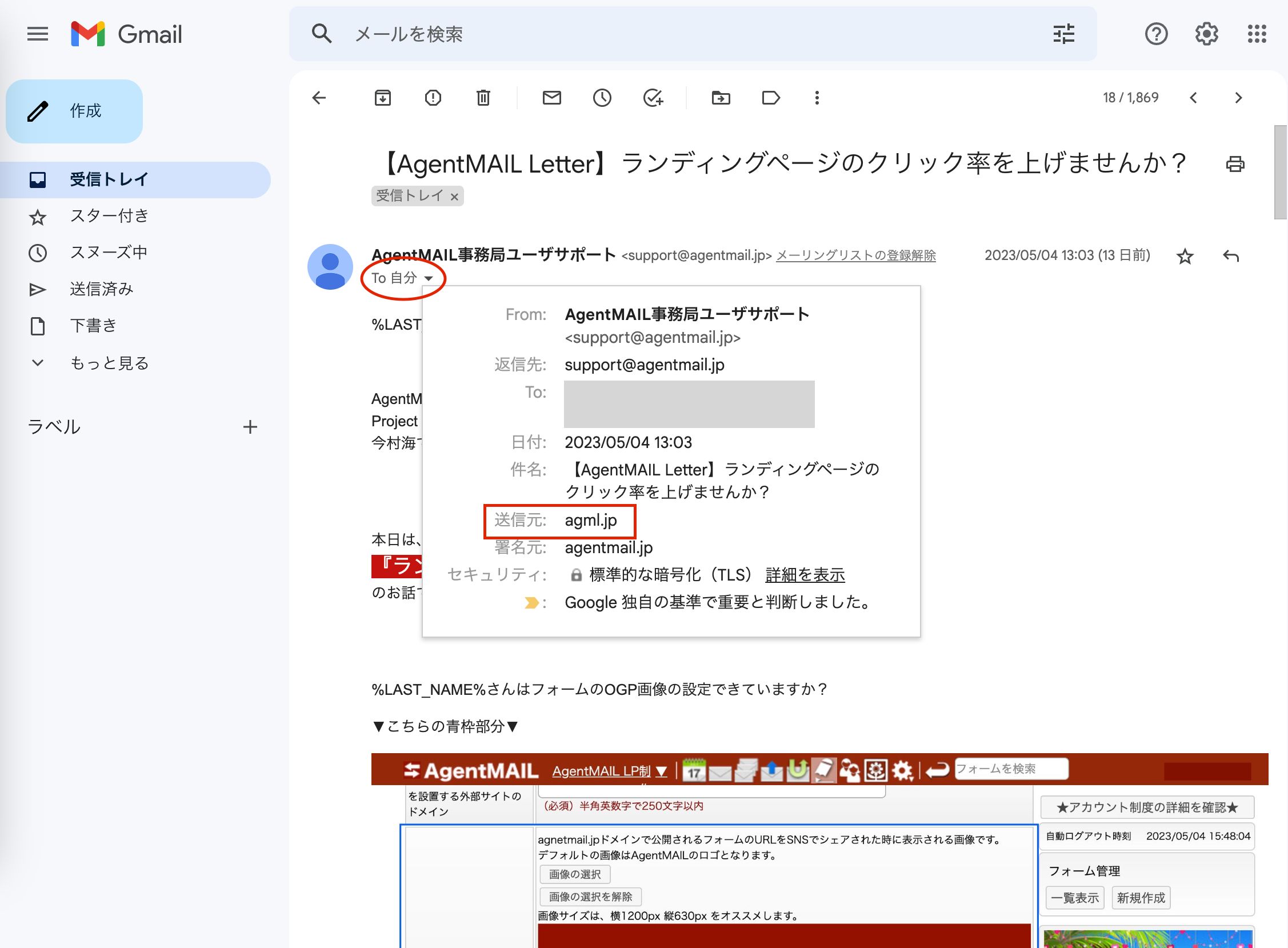Mark email as unread

tap(552, 98)
